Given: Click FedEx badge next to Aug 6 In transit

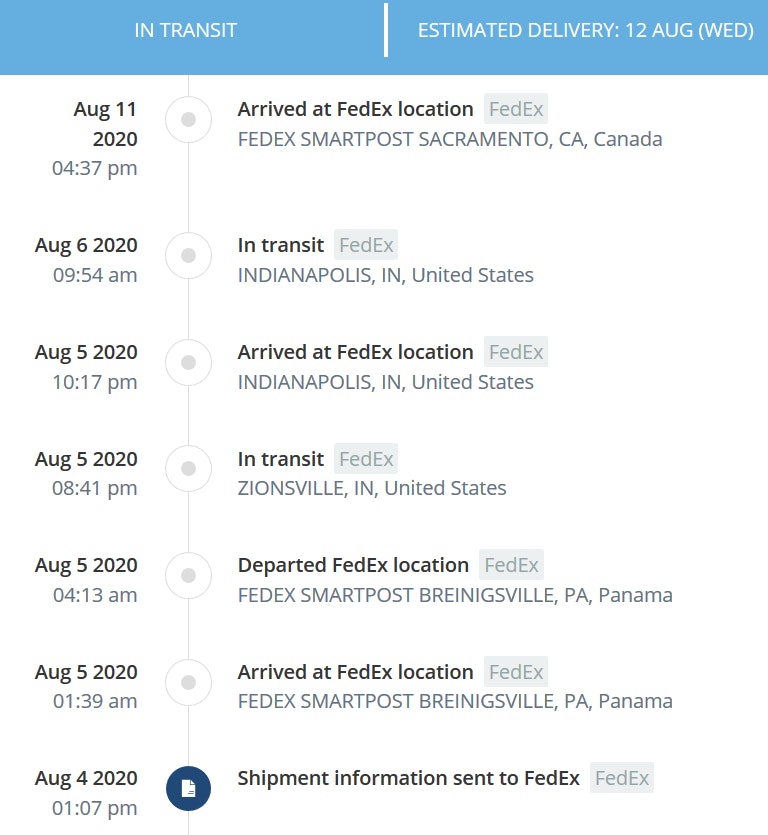Looking at the screenshot, I should click(366, 245).
